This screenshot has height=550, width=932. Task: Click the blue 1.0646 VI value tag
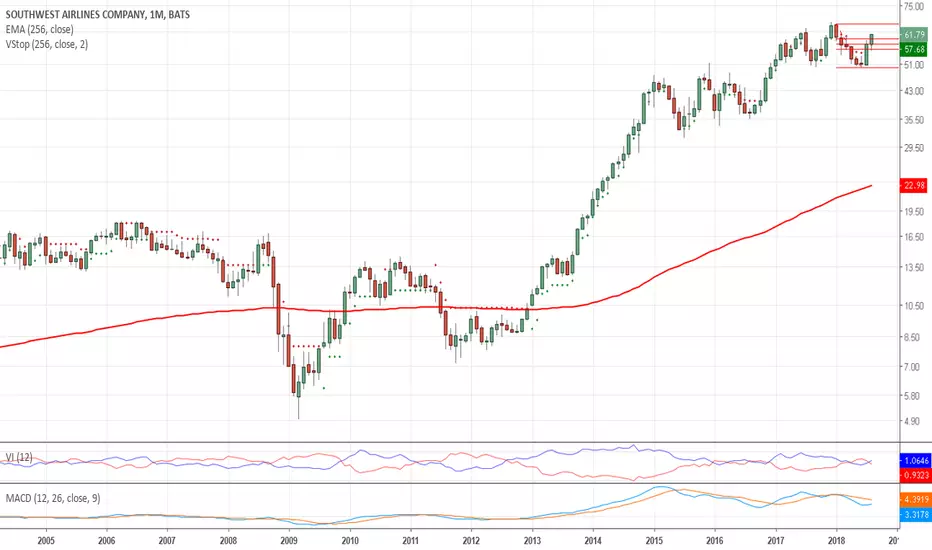[915, 461]
